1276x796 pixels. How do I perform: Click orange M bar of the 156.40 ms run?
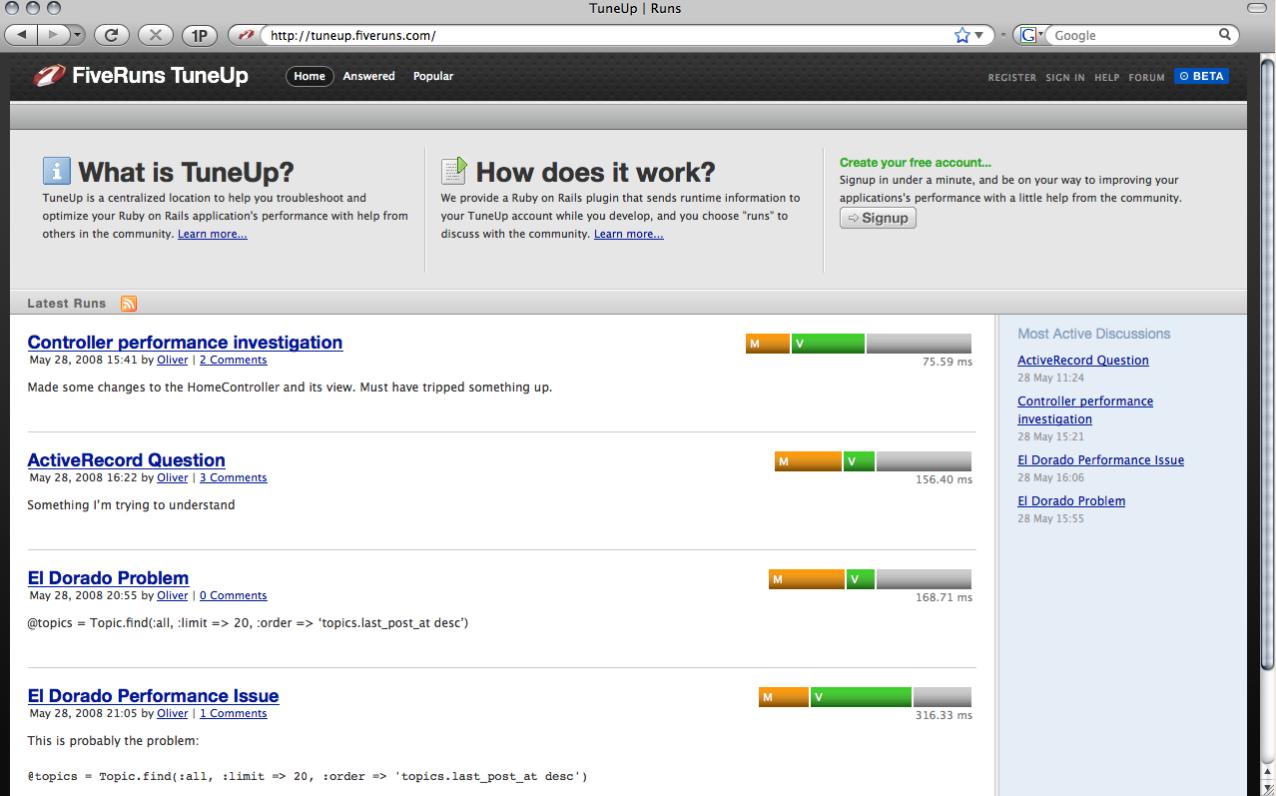(x=808, y=462)
